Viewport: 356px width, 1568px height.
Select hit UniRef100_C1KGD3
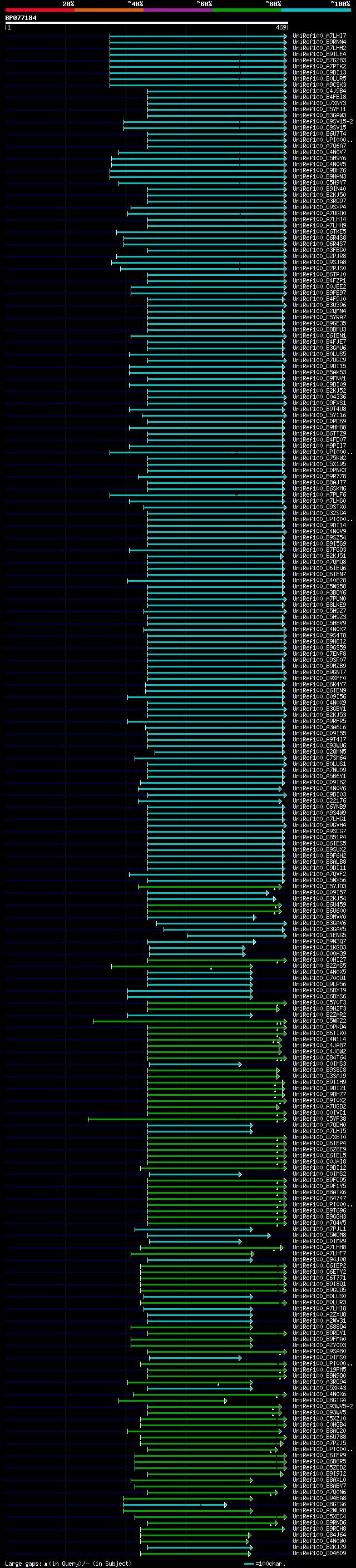319,948
